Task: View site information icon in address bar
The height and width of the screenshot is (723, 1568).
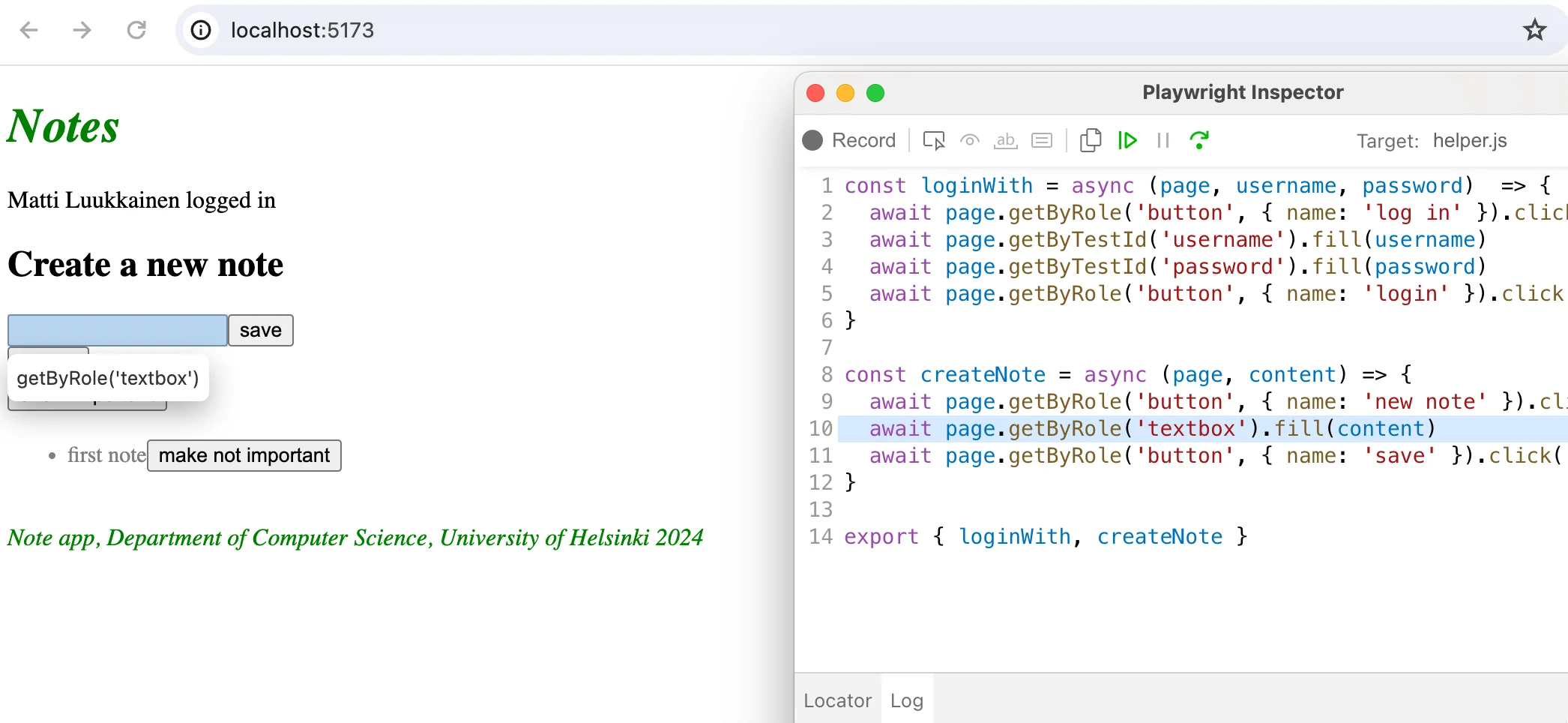Action: pyautogui.click(x=201, y=30)
